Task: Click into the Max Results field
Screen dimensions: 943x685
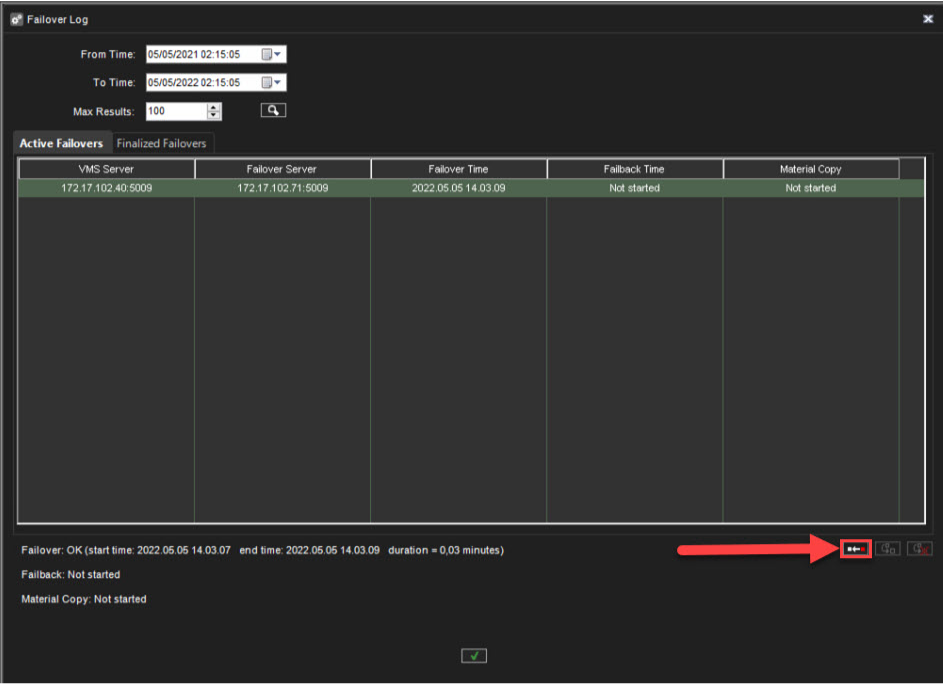Action: (175, 111)
